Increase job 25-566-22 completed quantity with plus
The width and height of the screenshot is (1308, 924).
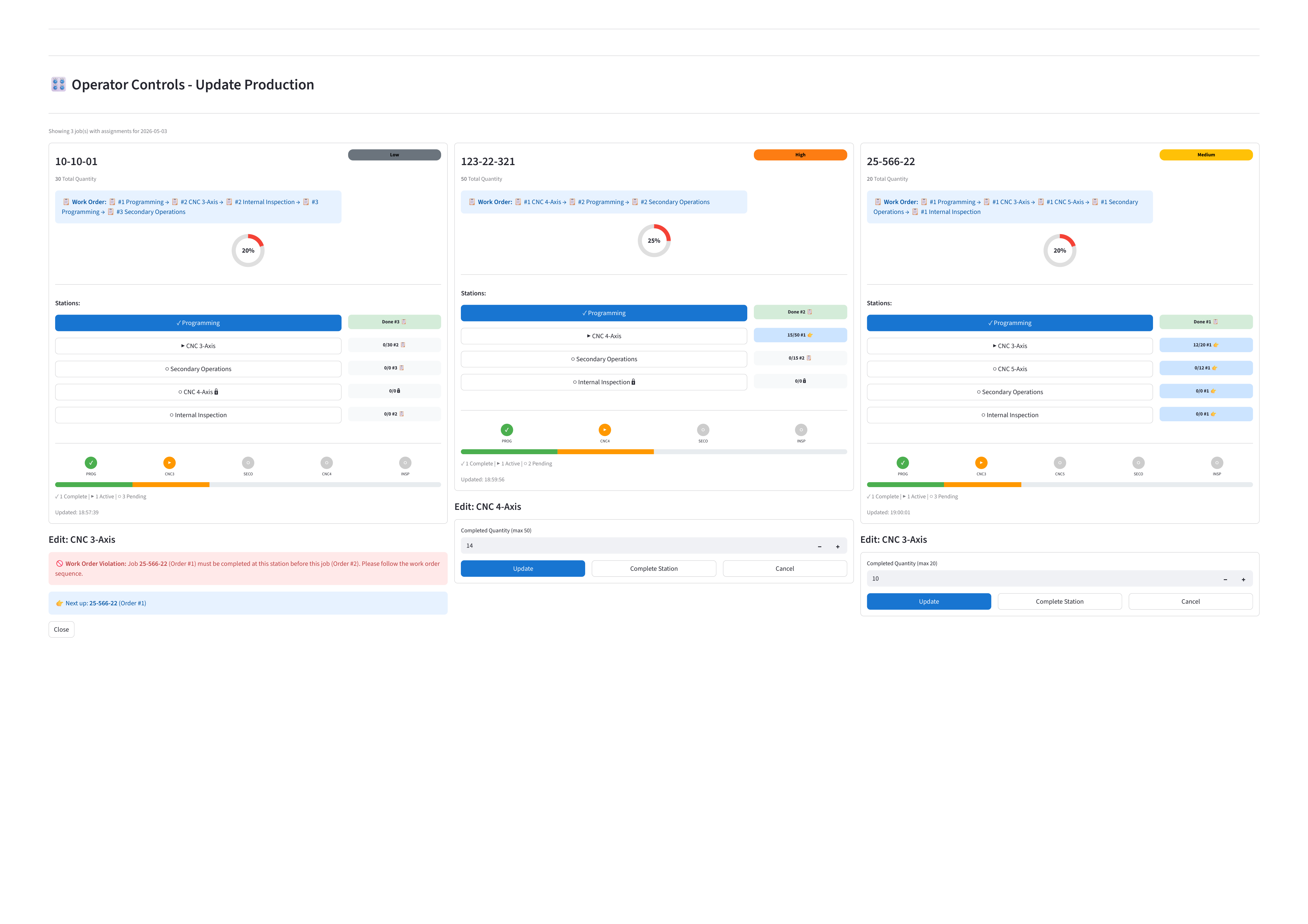(x=1243, y=579)
